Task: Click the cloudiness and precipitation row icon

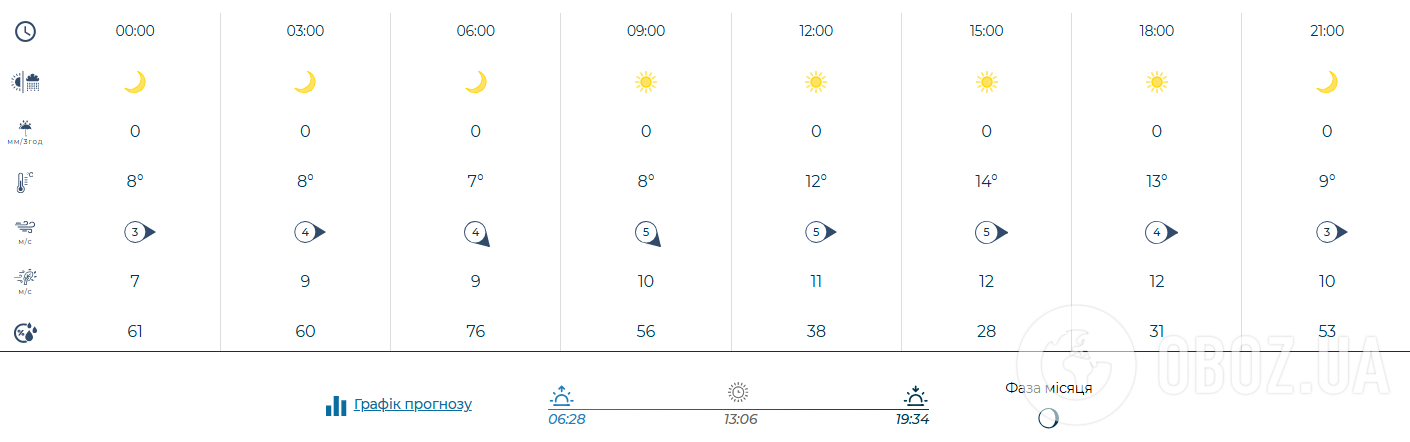Action: pyautogui.click(x=26, y=82)
